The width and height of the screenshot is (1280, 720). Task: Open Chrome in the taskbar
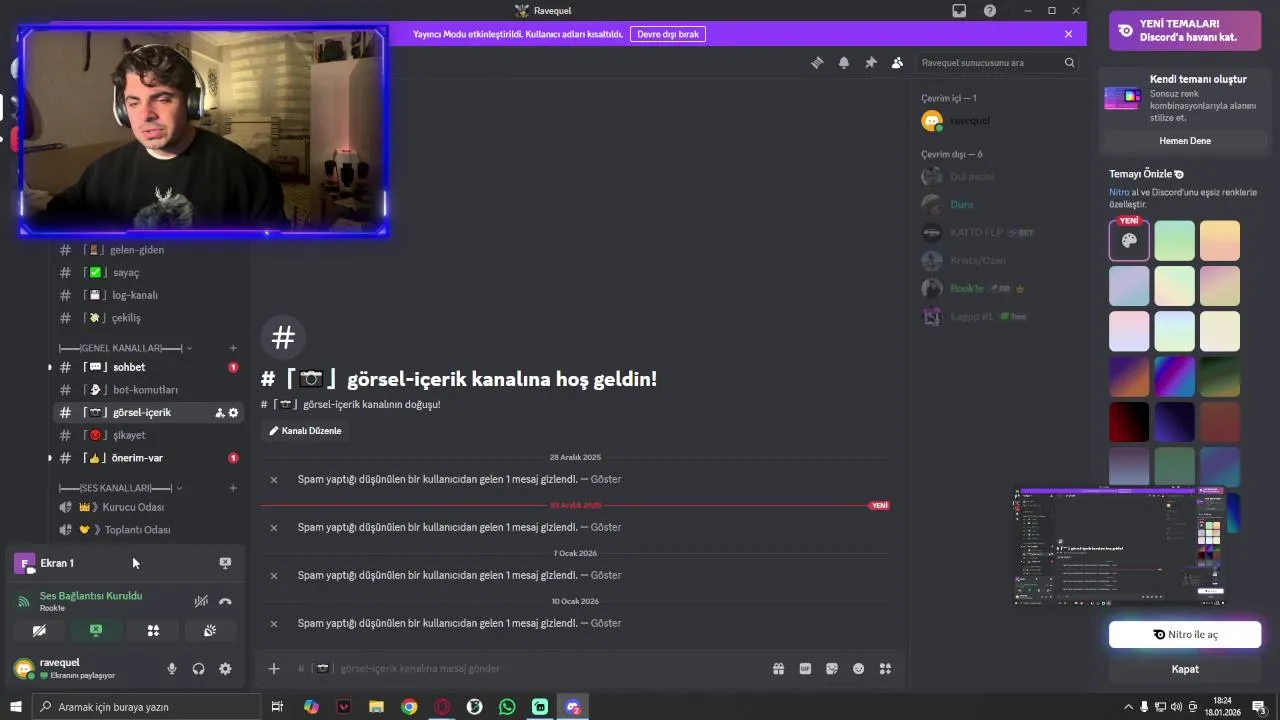tap(409, 707)
